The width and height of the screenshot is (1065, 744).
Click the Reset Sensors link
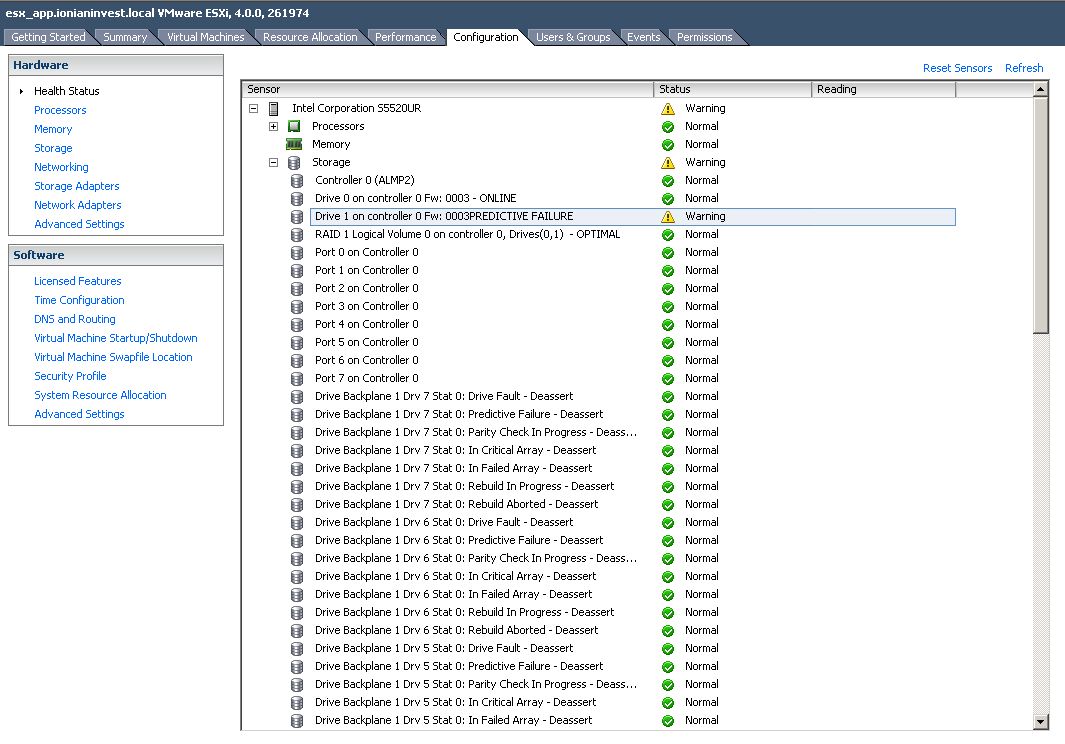tap(957, 68)
